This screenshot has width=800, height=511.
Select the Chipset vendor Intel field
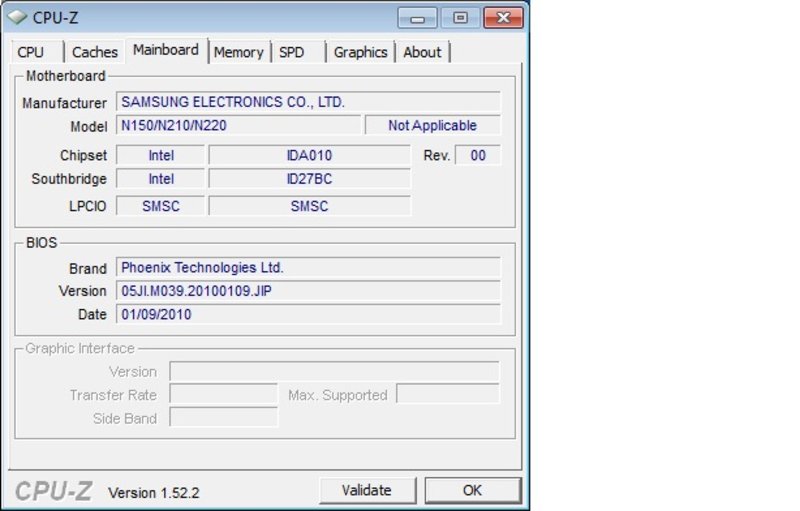coord(161,156)
